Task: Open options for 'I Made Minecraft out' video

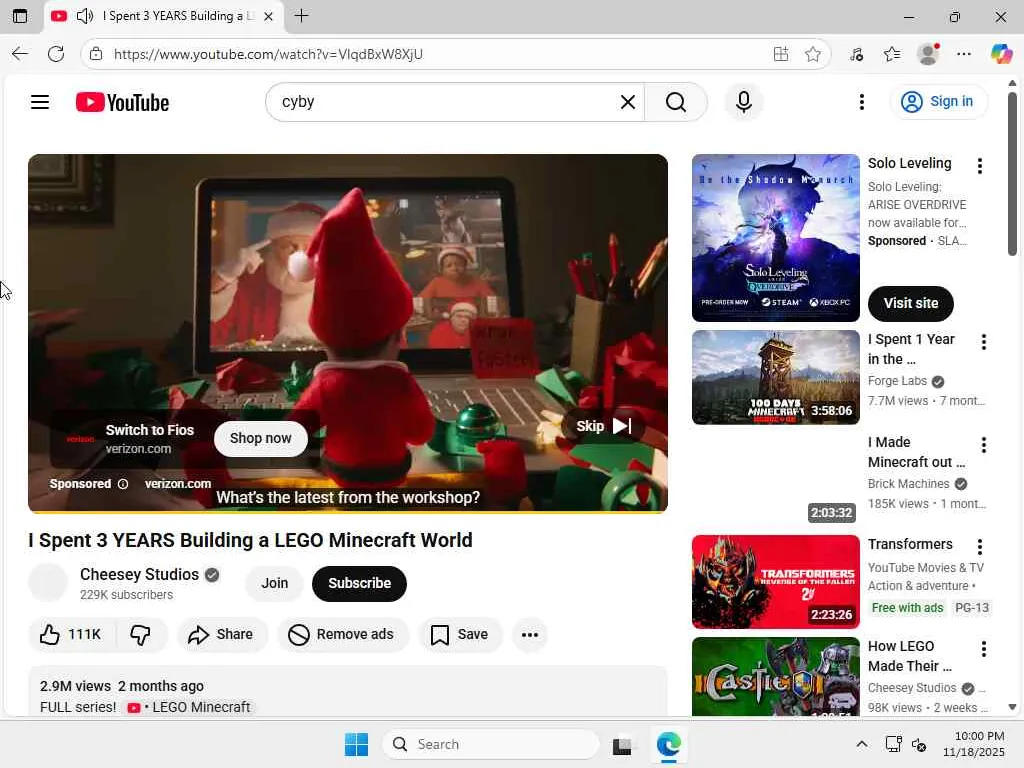Action: (x=984, y=445)
